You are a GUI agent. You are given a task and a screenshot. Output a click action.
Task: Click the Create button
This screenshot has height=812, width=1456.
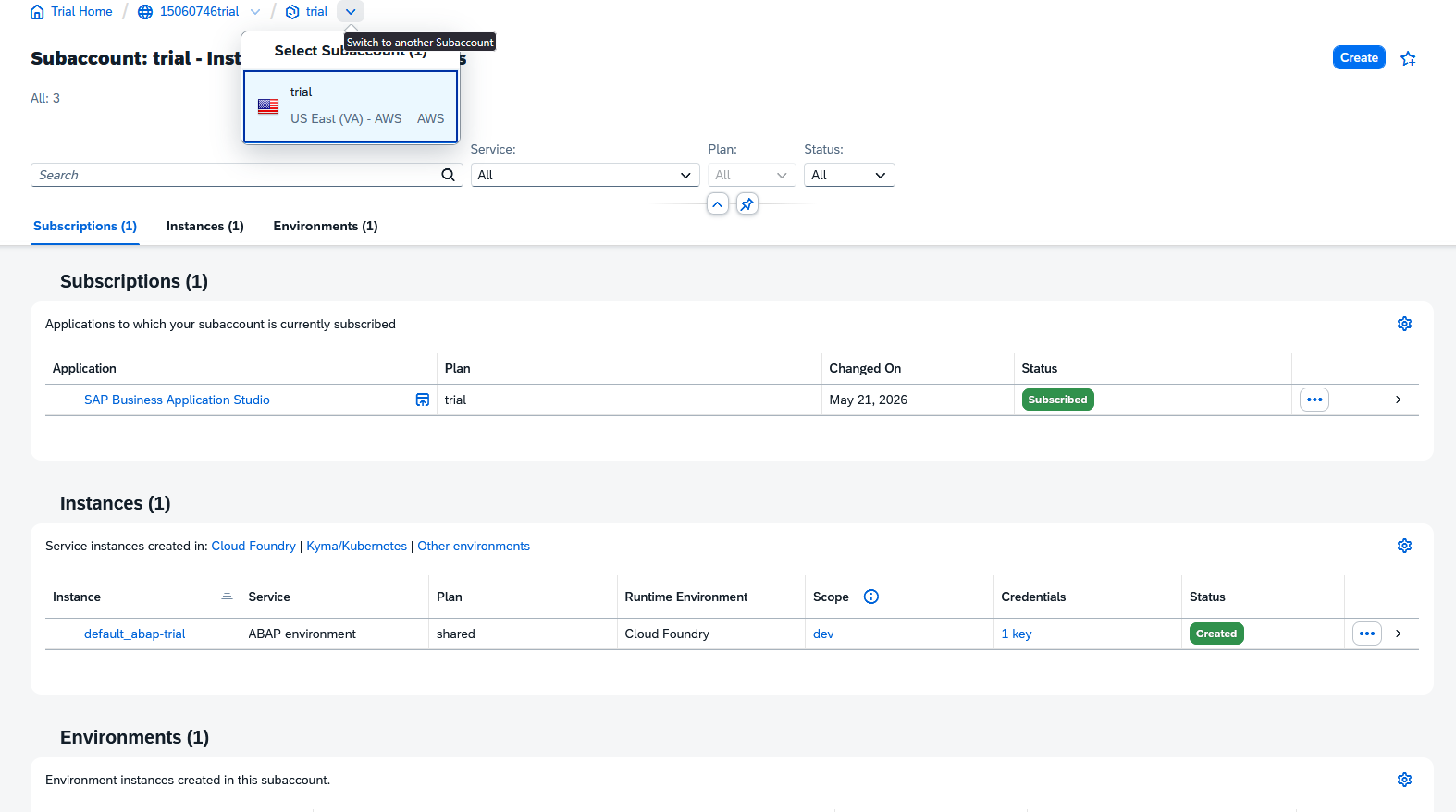tap(1359, 57)
